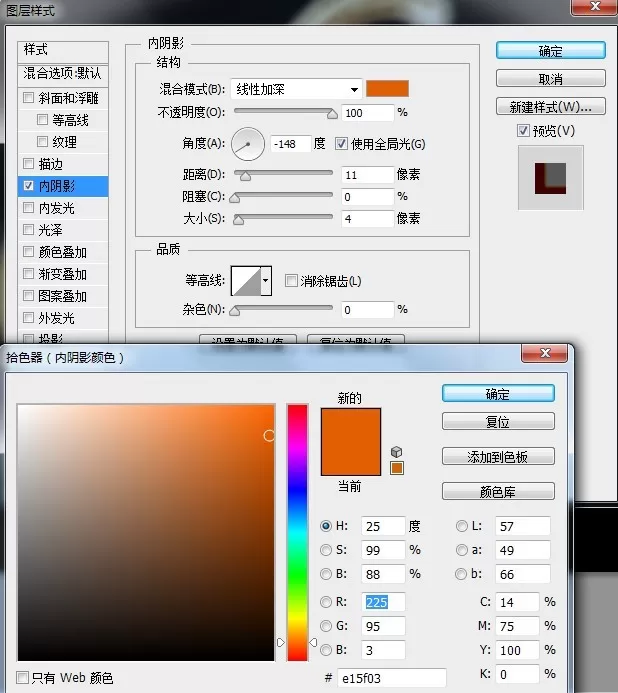Select the R red radio button

click(326, 602)
